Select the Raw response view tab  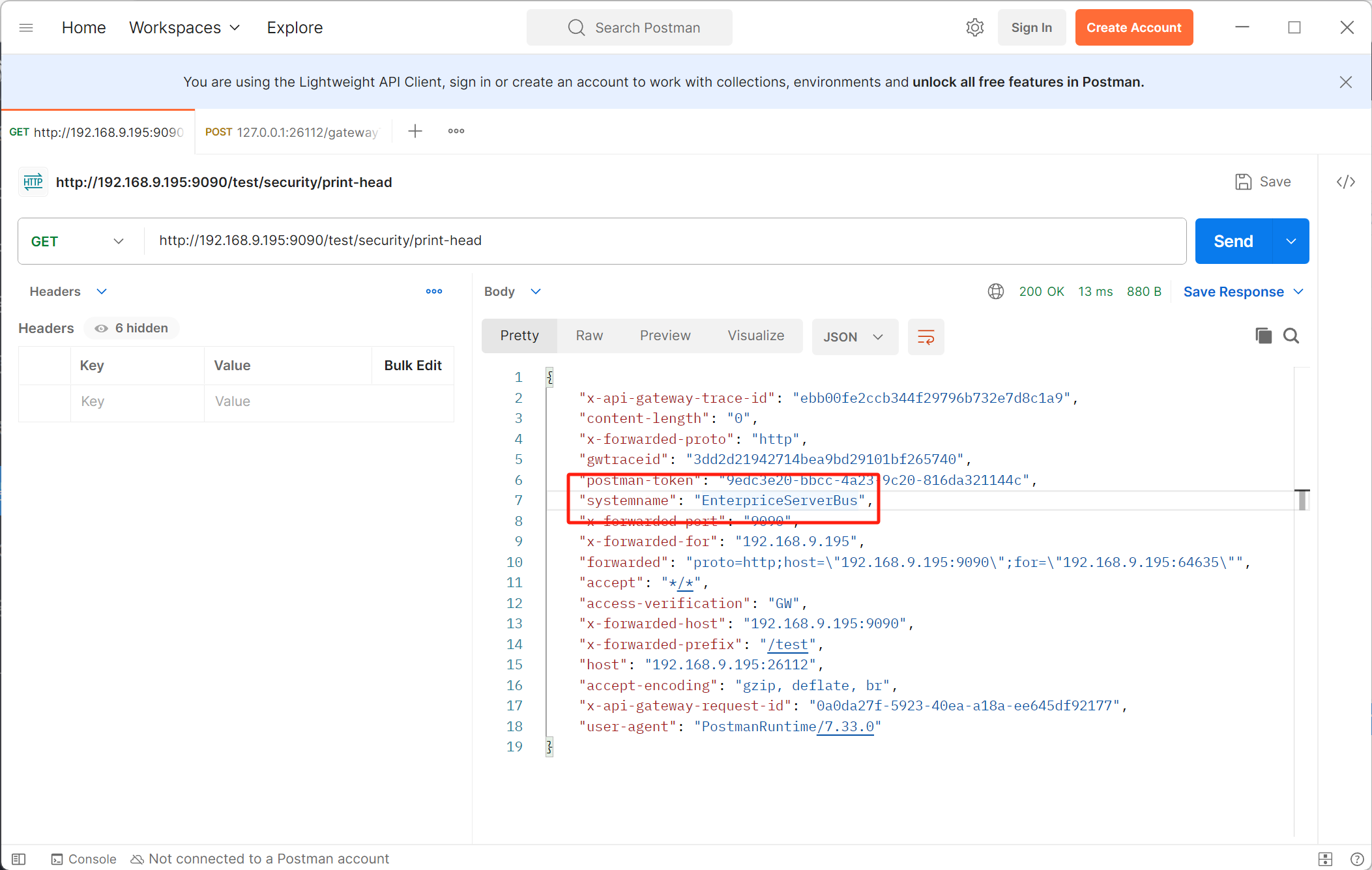coord(589,336)
